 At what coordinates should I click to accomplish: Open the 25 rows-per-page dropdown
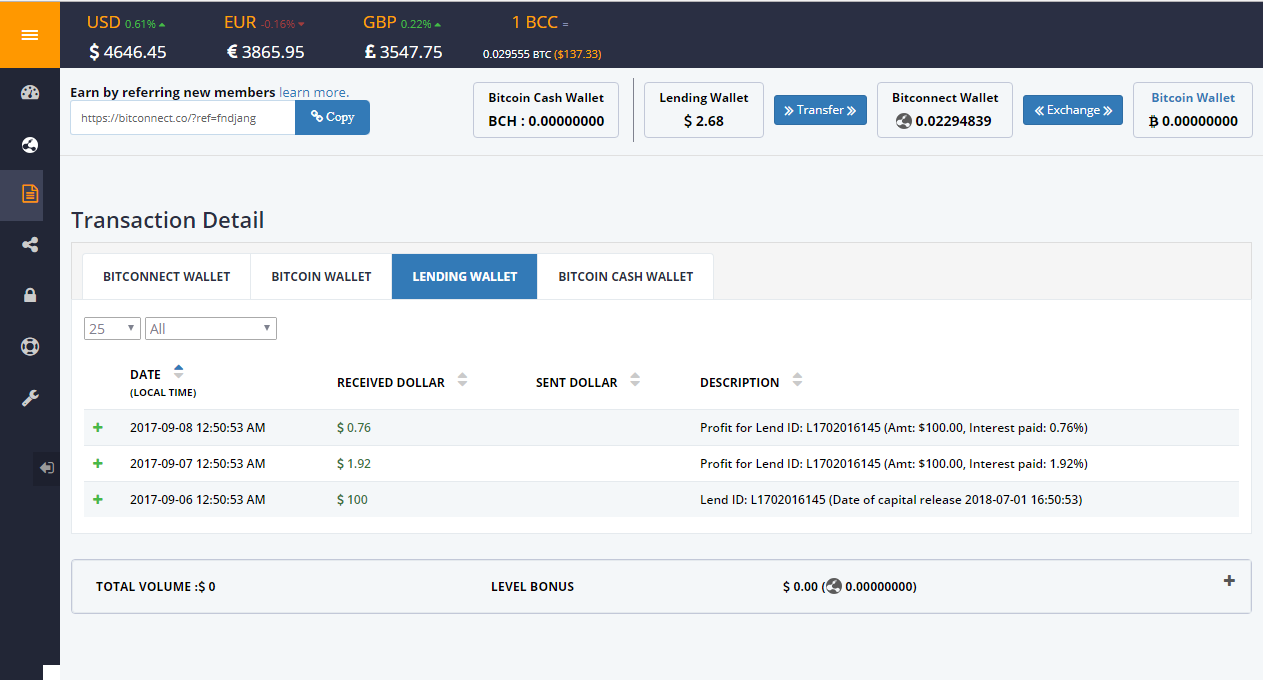pyautogui.click(x=112, y=328)
